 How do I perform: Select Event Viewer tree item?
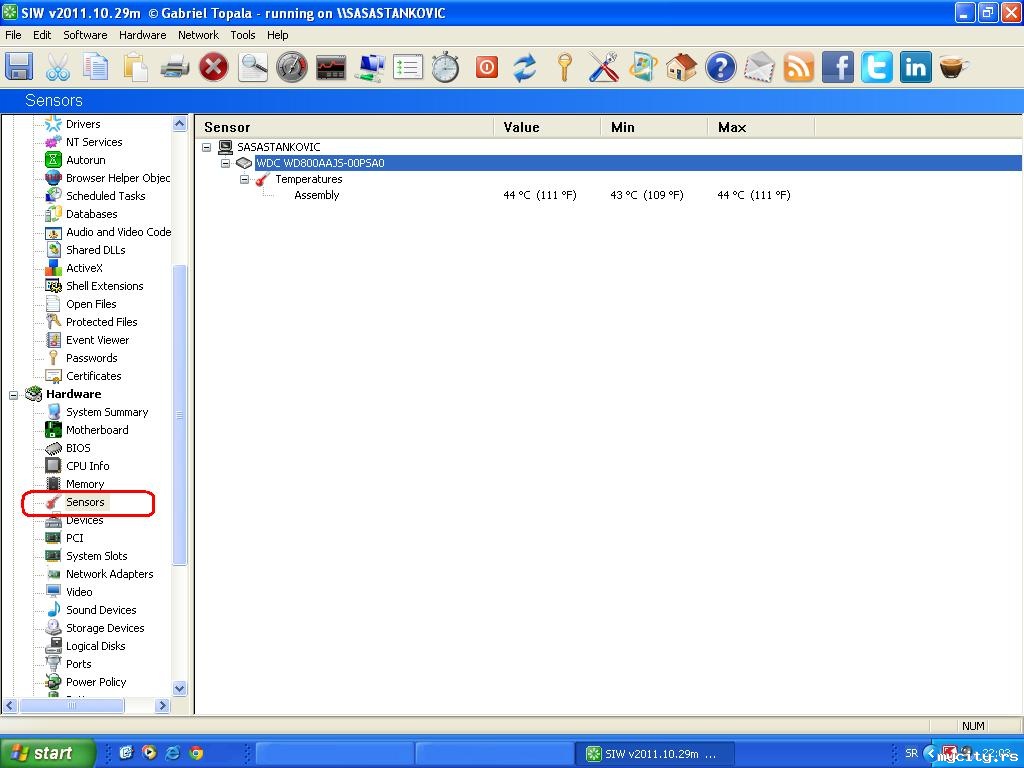[97, 340]
